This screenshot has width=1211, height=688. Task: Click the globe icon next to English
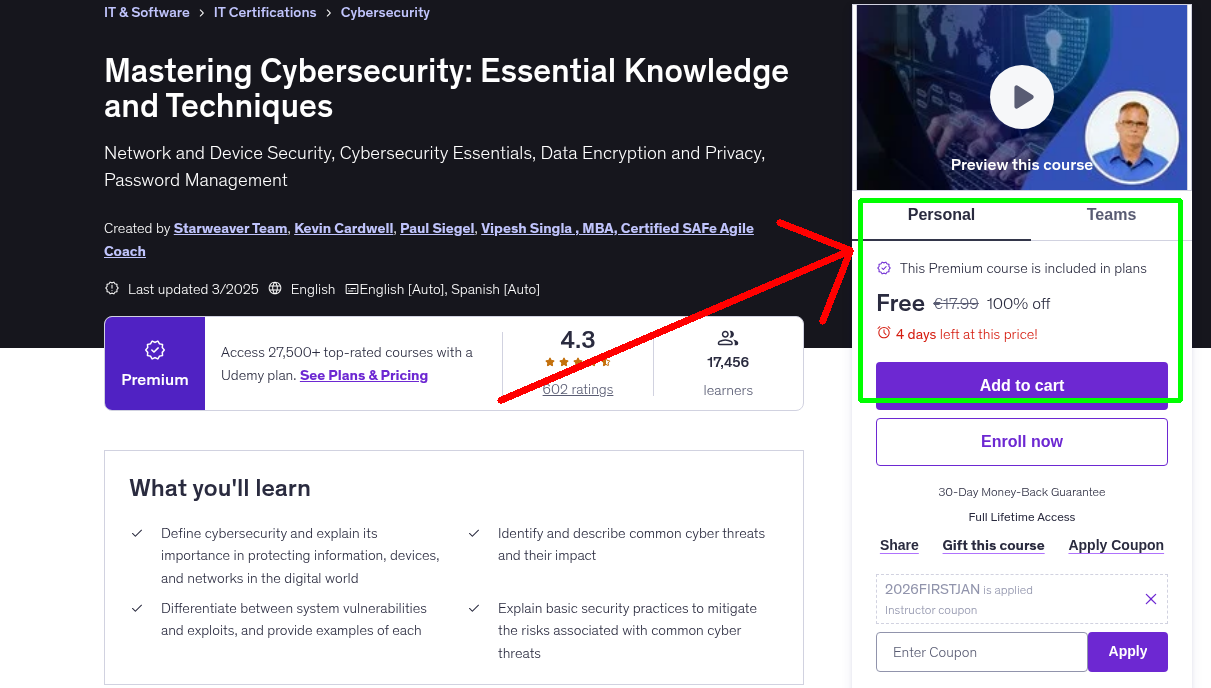(275, 289)
